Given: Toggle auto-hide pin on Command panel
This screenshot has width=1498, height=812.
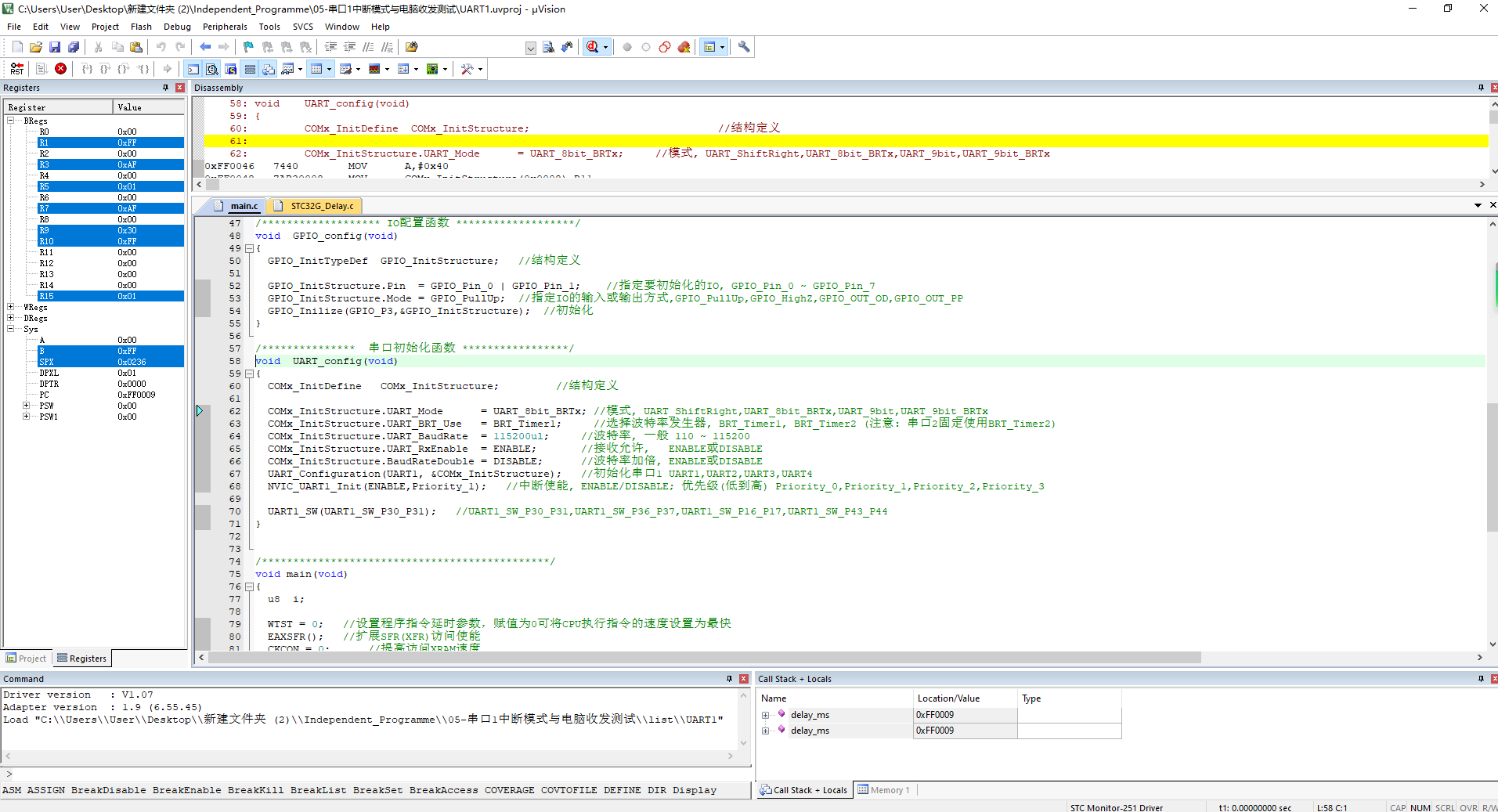Looking at the screenshot, I should 729,679.
